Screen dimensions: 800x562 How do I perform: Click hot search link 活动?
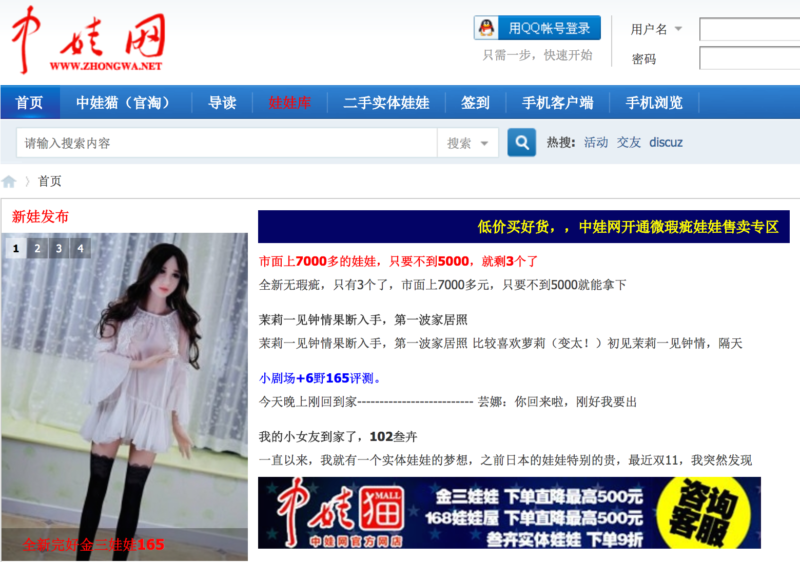point(596,142)
